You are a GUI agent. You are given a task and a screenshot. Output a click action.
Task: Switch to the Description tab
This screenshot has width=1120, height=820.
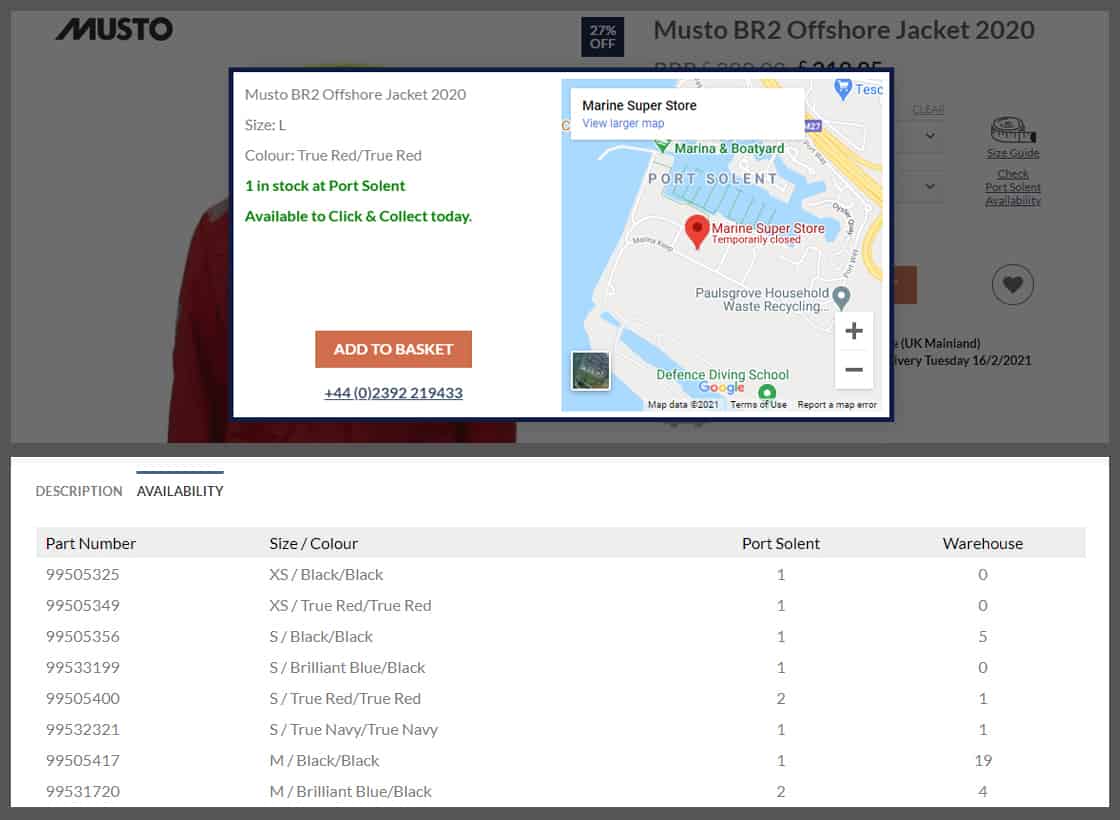point(79,491)
